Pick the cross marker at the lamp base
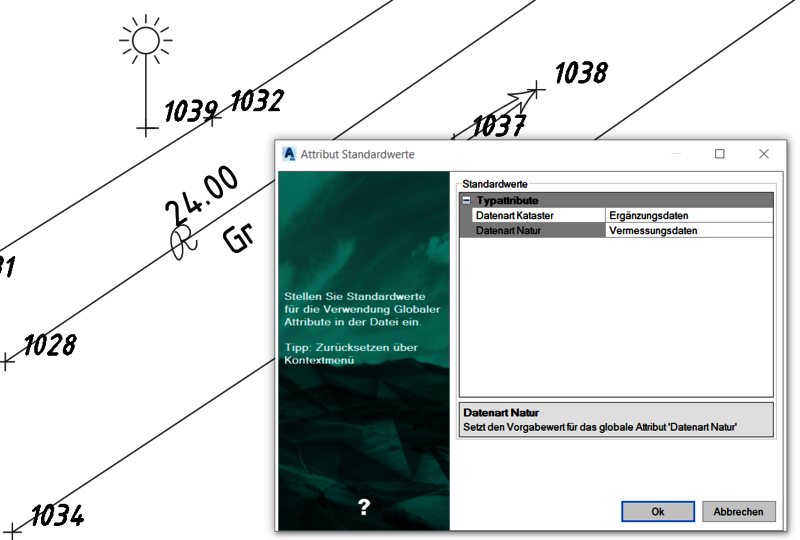This screenshot has width=800, height=540. pyautogui.click(x=147, y=128)
